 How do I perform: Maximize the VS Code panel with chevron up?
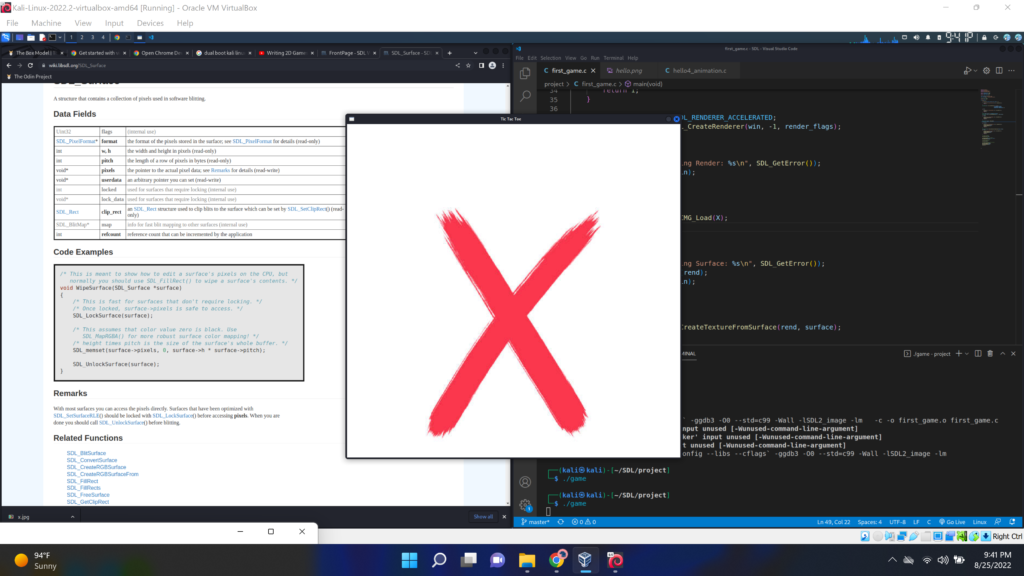click(1002, 353)
